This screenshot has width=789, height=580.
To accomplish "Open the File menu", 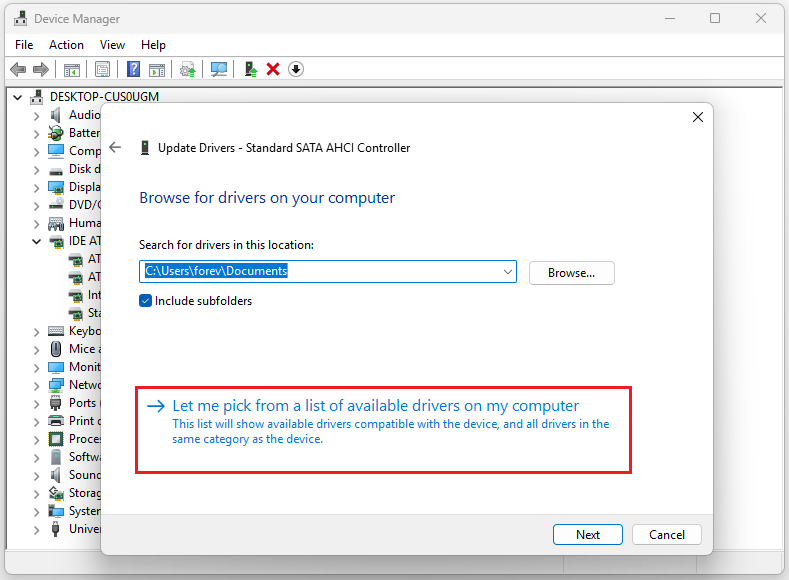I will (x=24, y=45).
